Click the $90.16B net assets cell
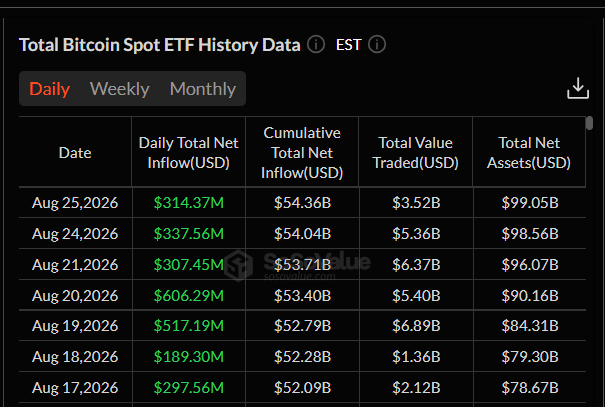 tap(530, 296)
